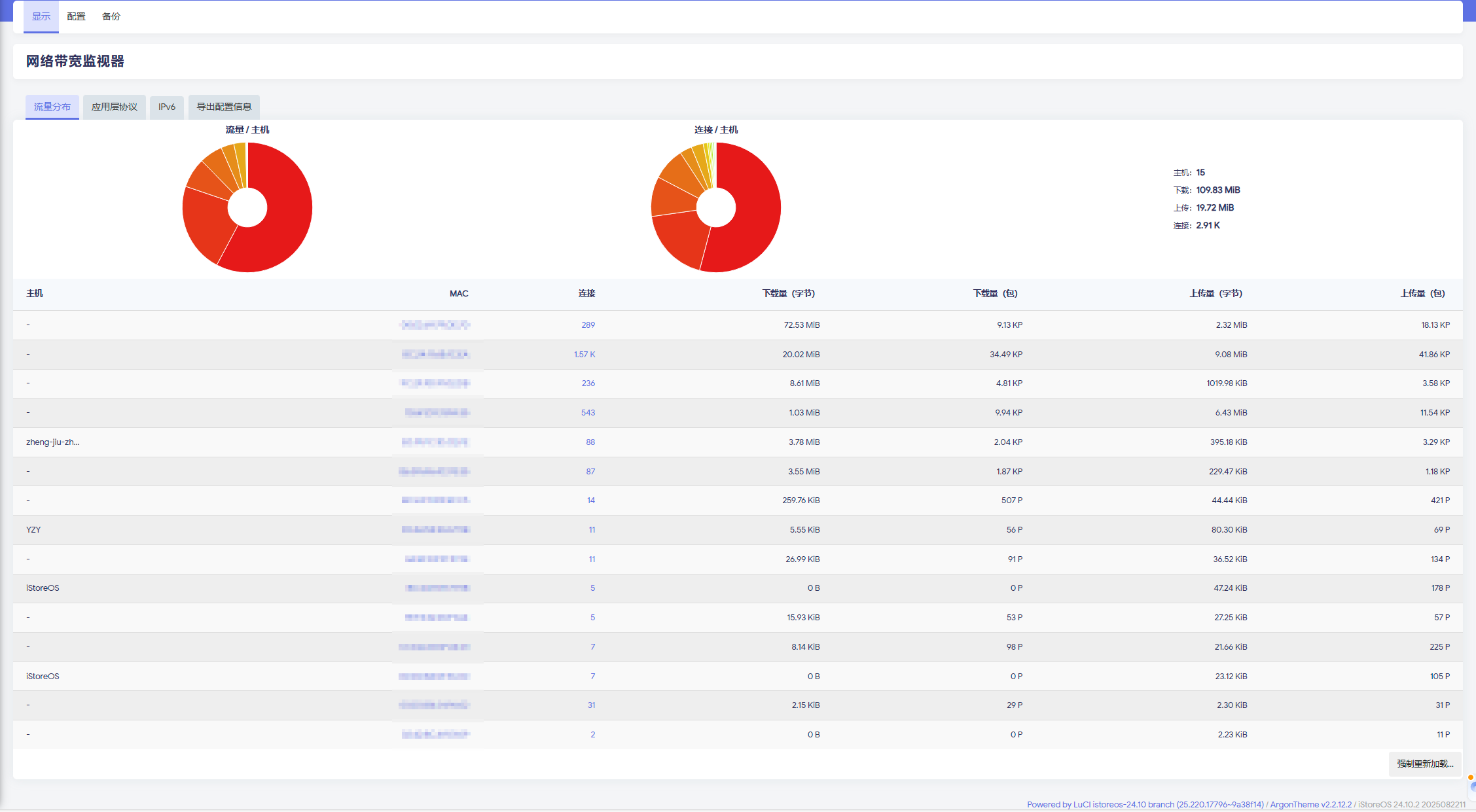1476x812 pixels.
Task: Click the zheng-jiu-zh... host row
Action: coord(52,442)
